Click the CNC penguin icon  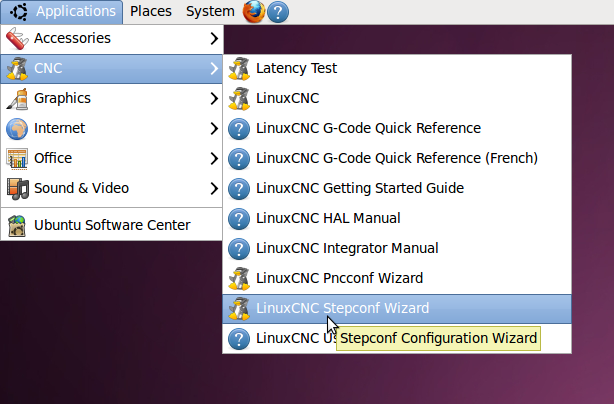[17, 69]
